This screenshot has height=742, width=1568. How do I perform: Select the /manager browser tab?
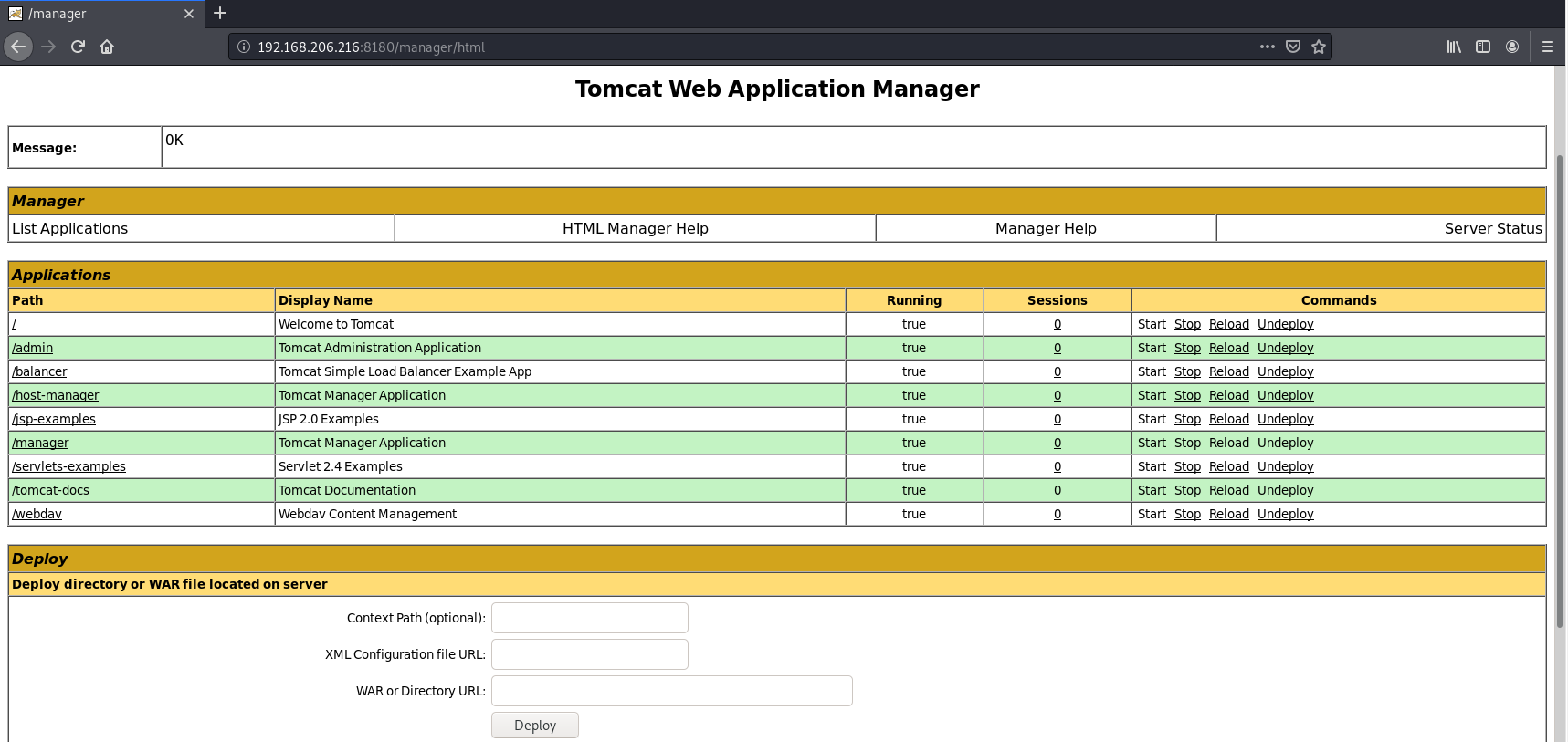100,14
